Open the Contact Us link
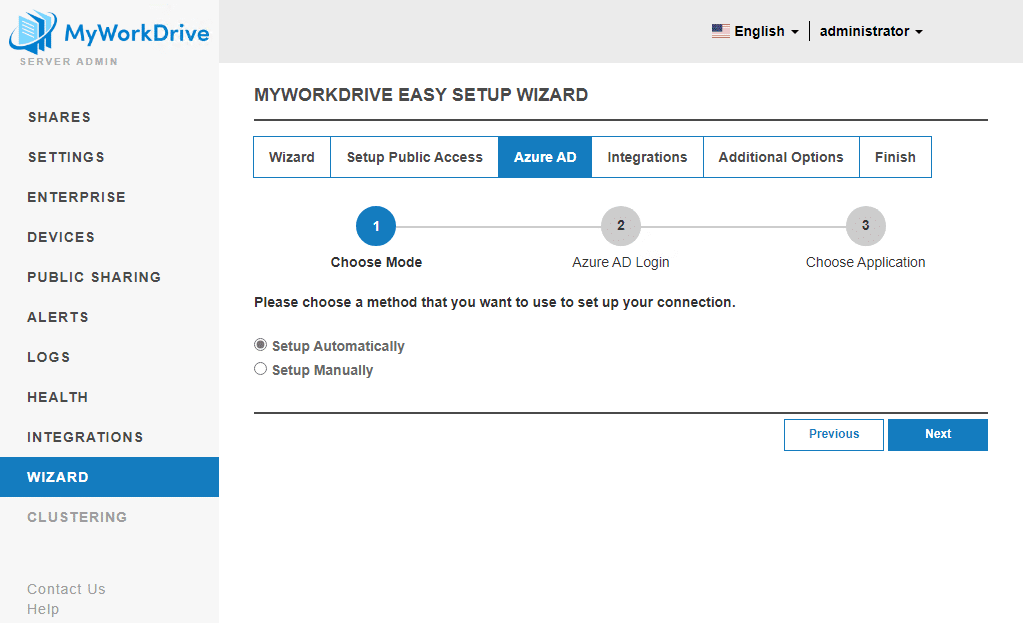 [x=66, y=589]
